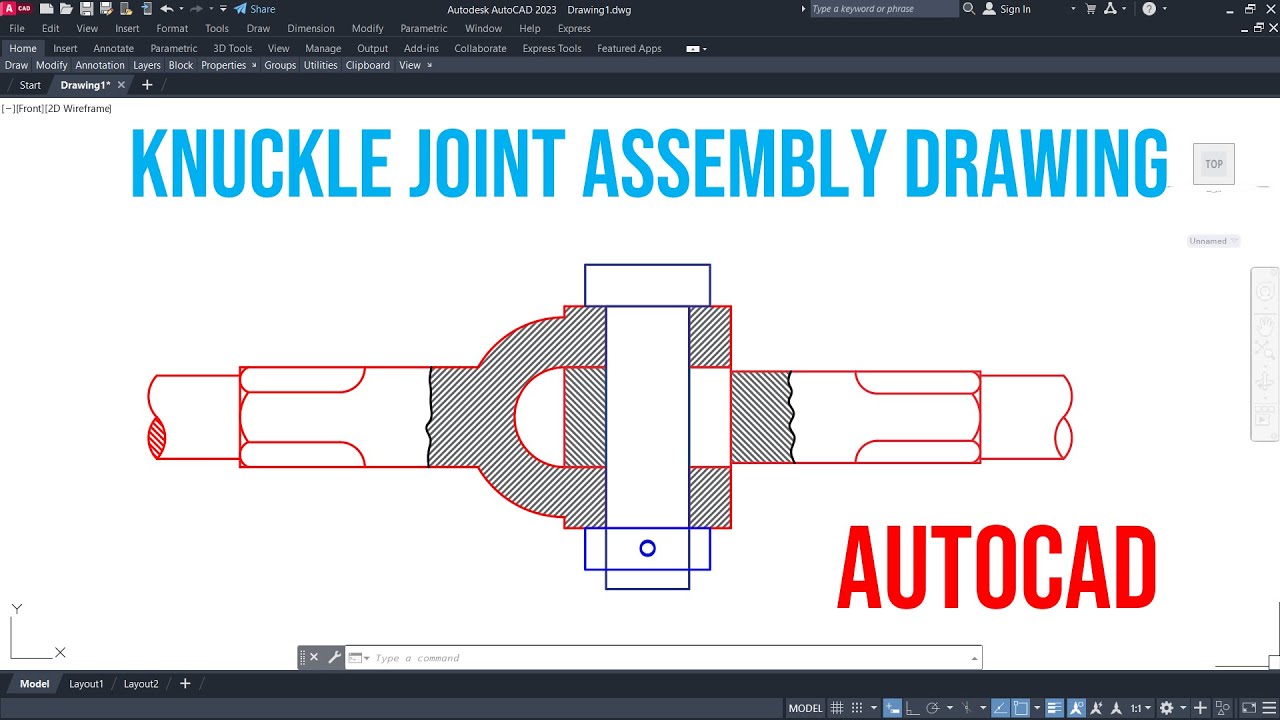Click the Share button

point(255,9)
